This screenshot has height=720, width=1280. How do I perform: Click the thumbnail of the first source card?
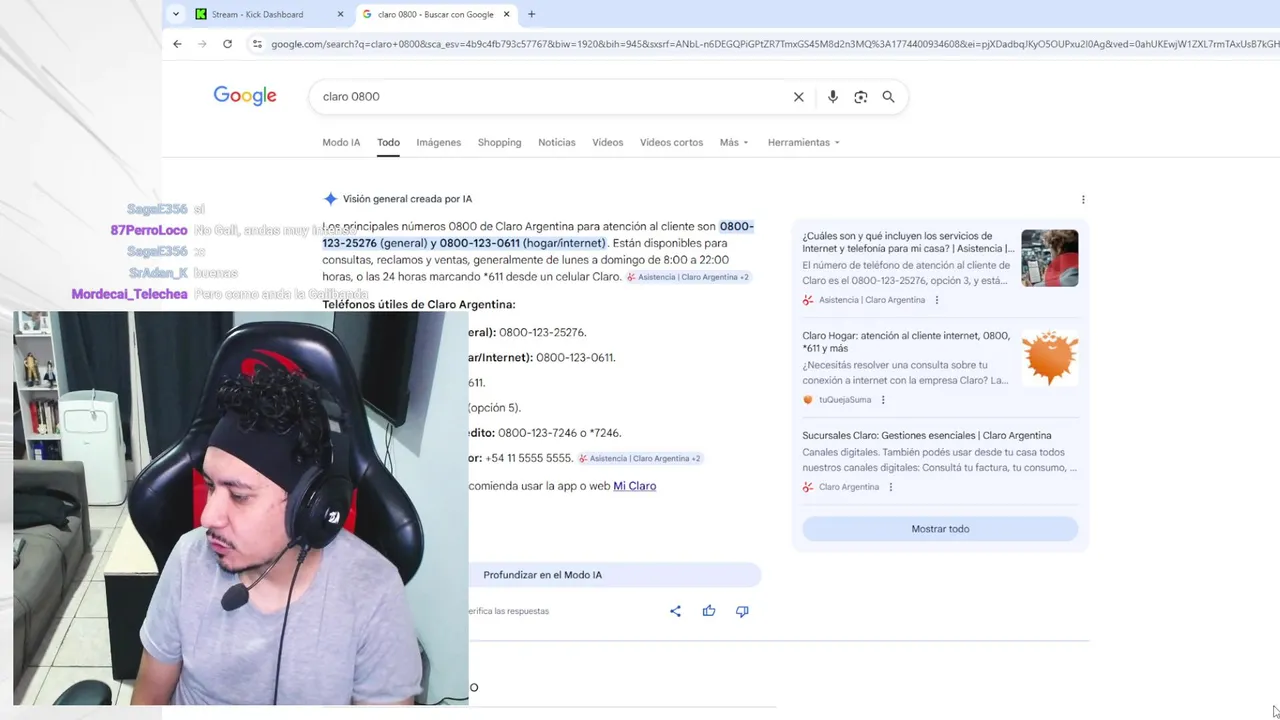click(x=1050, y=258)
